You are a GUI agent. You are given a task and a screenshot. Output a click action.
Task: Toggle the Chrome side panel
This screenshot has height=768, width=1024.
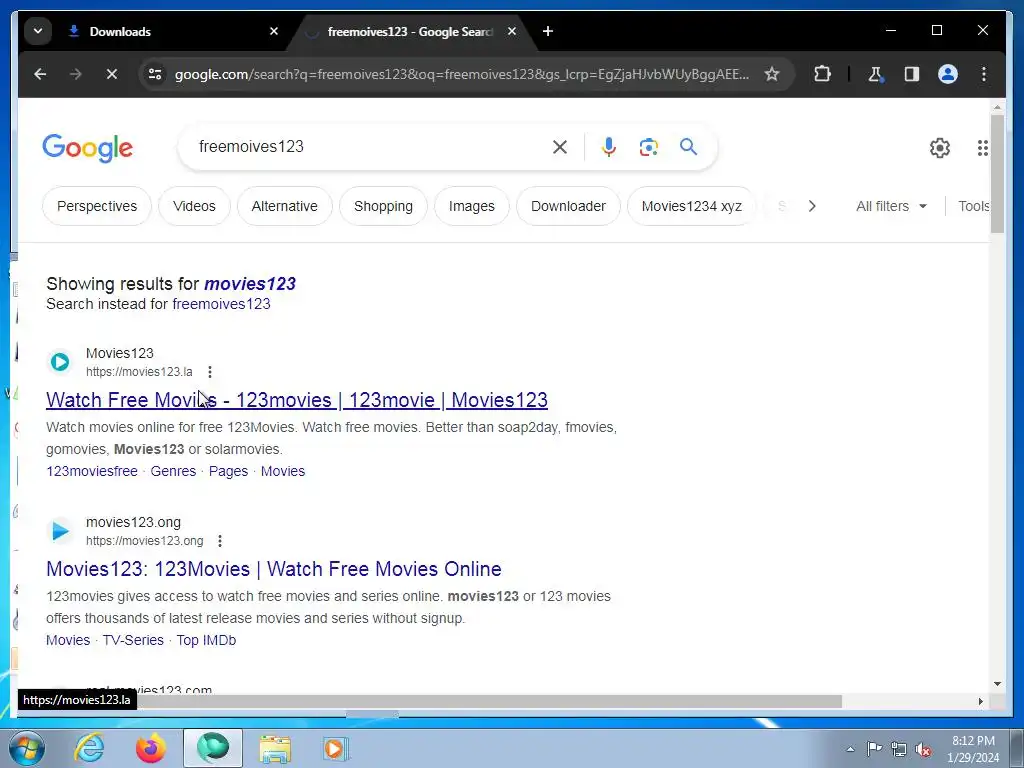(912, 74)
